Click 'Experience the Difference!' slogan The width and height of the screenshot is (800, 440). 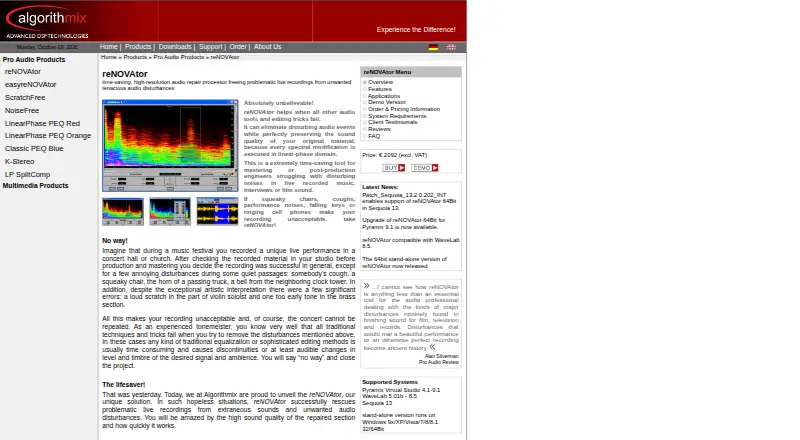coord(416,30)
